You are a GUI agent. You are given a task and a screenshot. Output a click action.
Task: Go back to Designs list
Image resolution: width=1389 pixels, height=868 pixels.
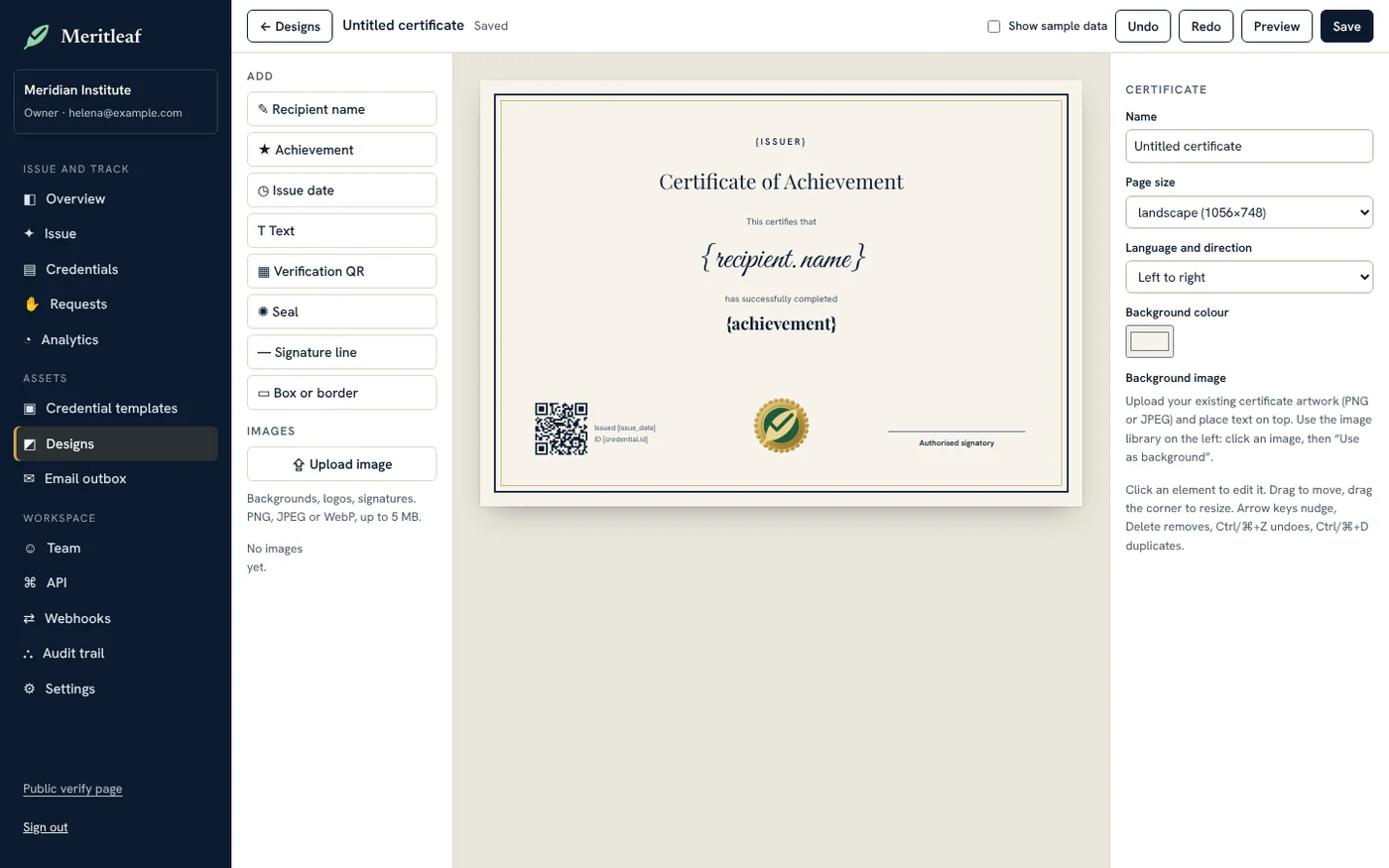click(x=290, y=27)
